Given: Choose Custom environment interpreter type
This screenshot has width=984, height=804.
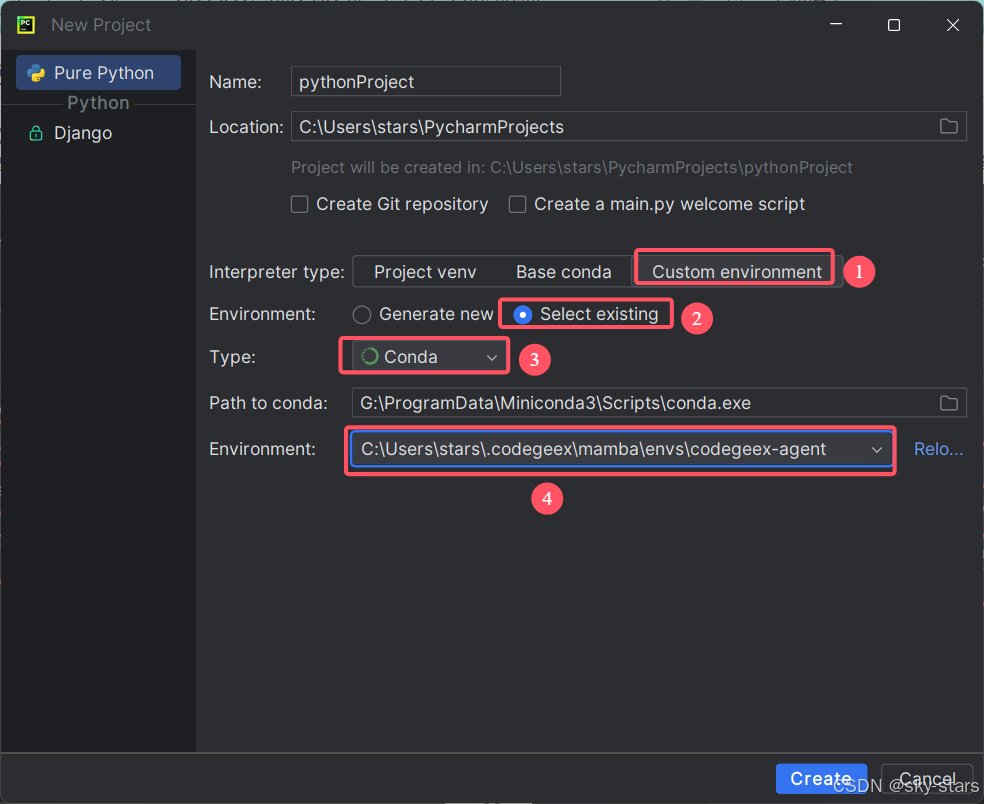Looking at the screenshot, I should [737, 272].
